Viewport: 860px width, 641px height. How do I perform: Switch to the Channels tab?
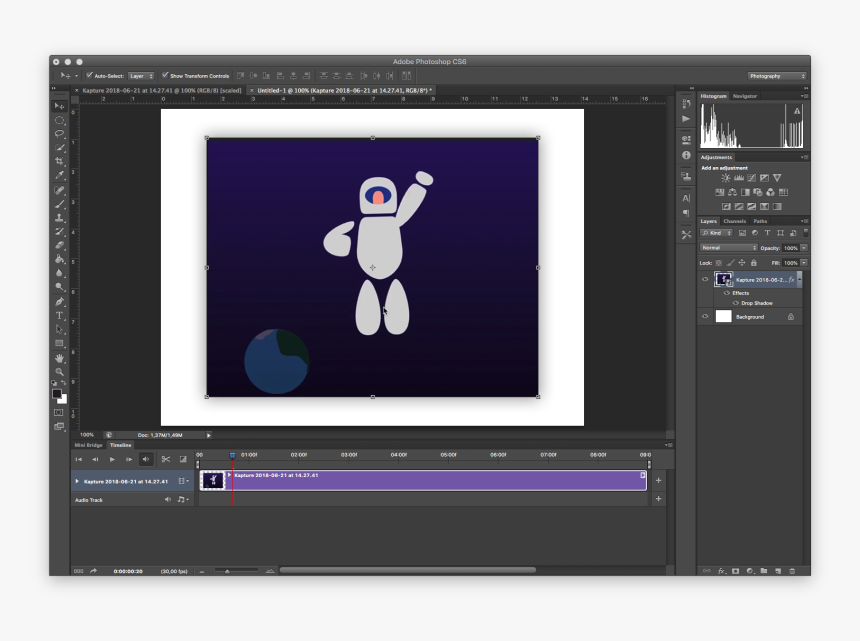[x=734, y=221]
